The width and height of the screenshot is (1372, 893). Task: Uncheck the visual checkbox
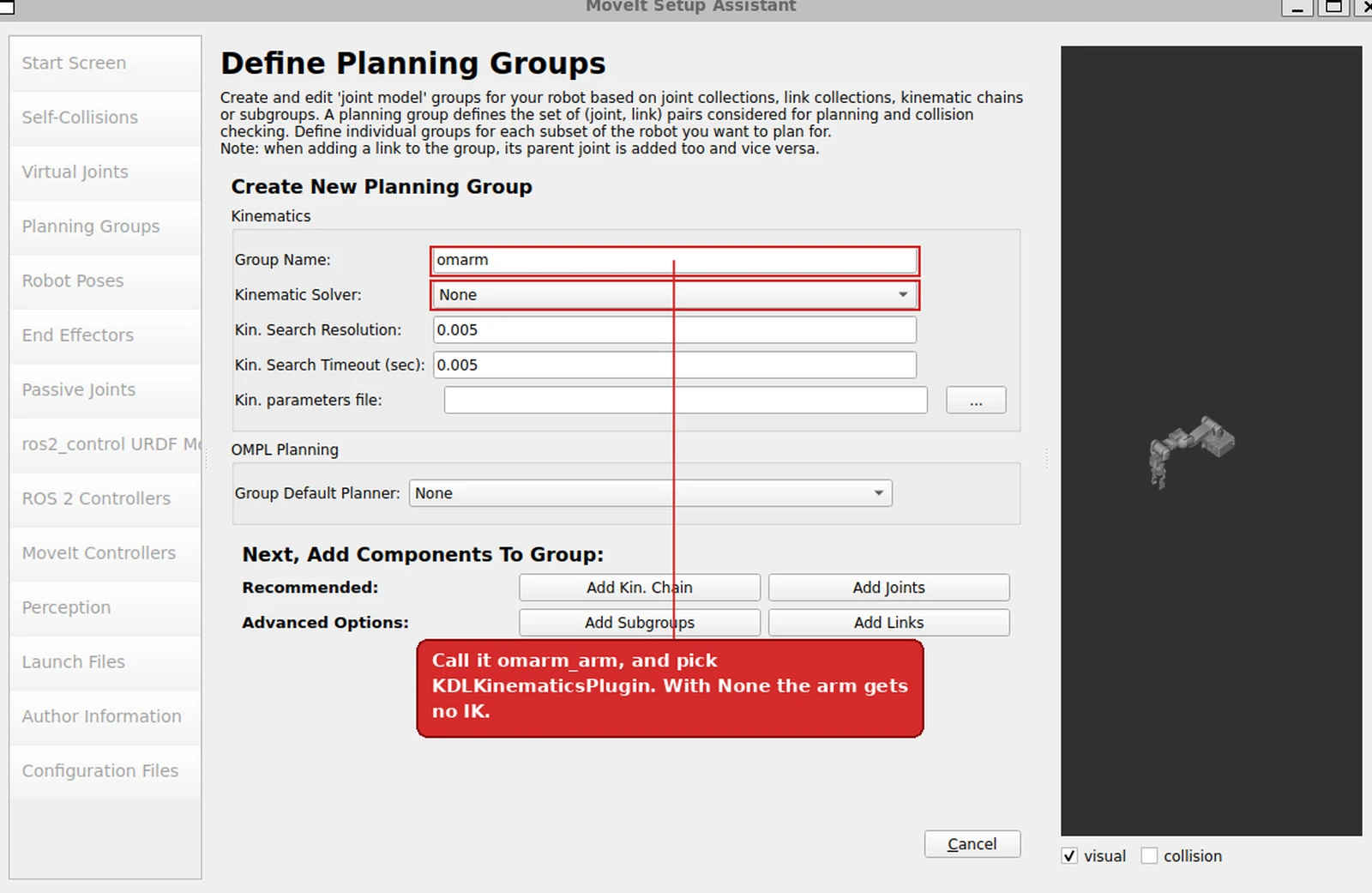1069,856
